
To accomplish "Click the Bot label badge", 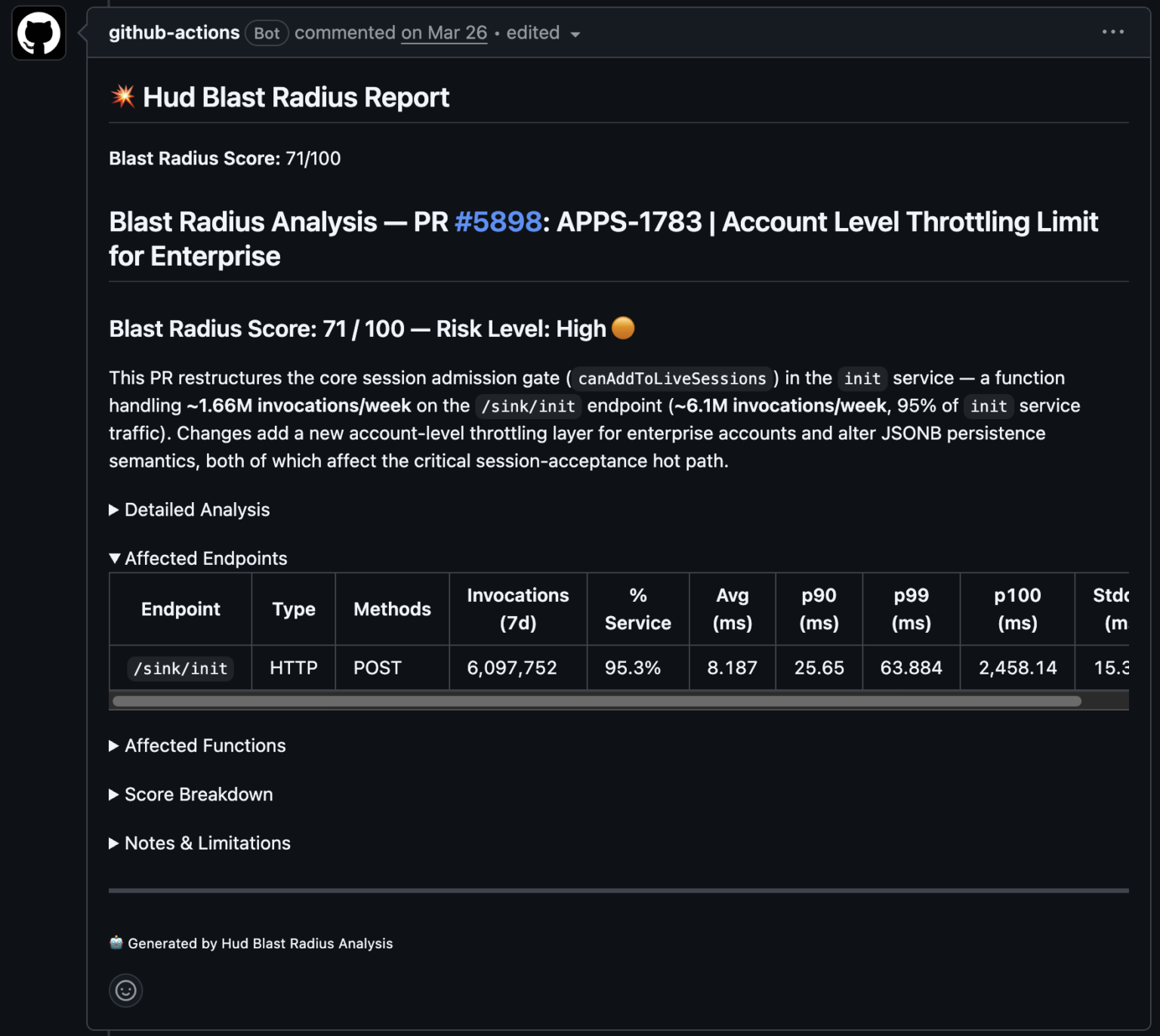I will click(267, 33).
